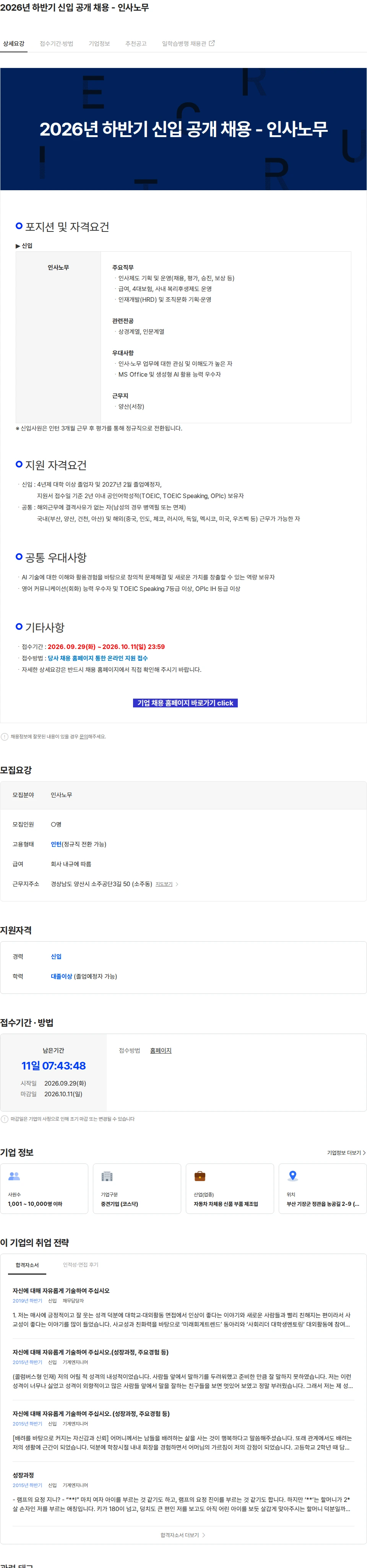The height and width of the screenshot is (1568, 367).
Task: Open the 기업정보 tab
Action: (x=99, y=44)
